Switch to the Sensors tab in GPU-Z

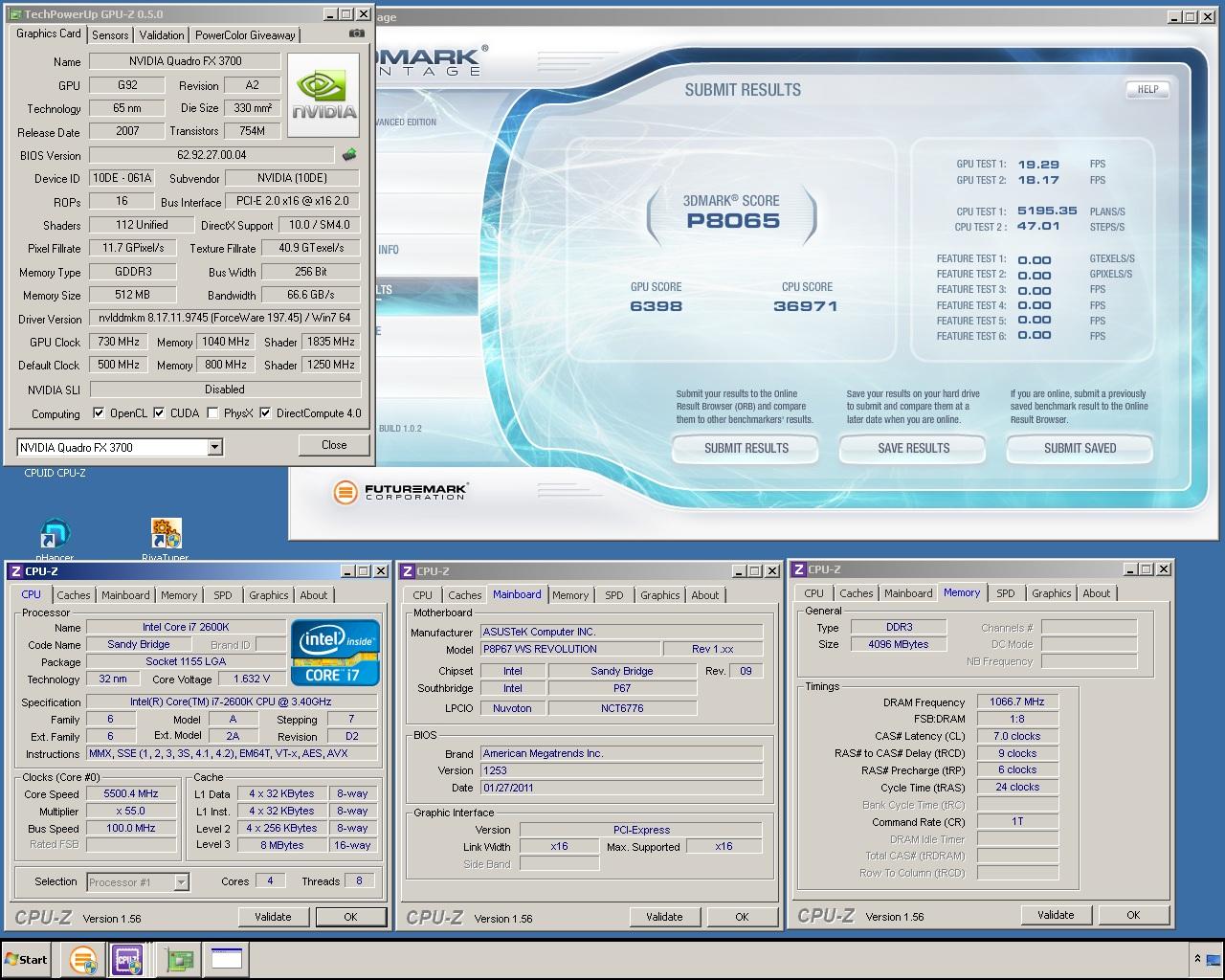110,34
